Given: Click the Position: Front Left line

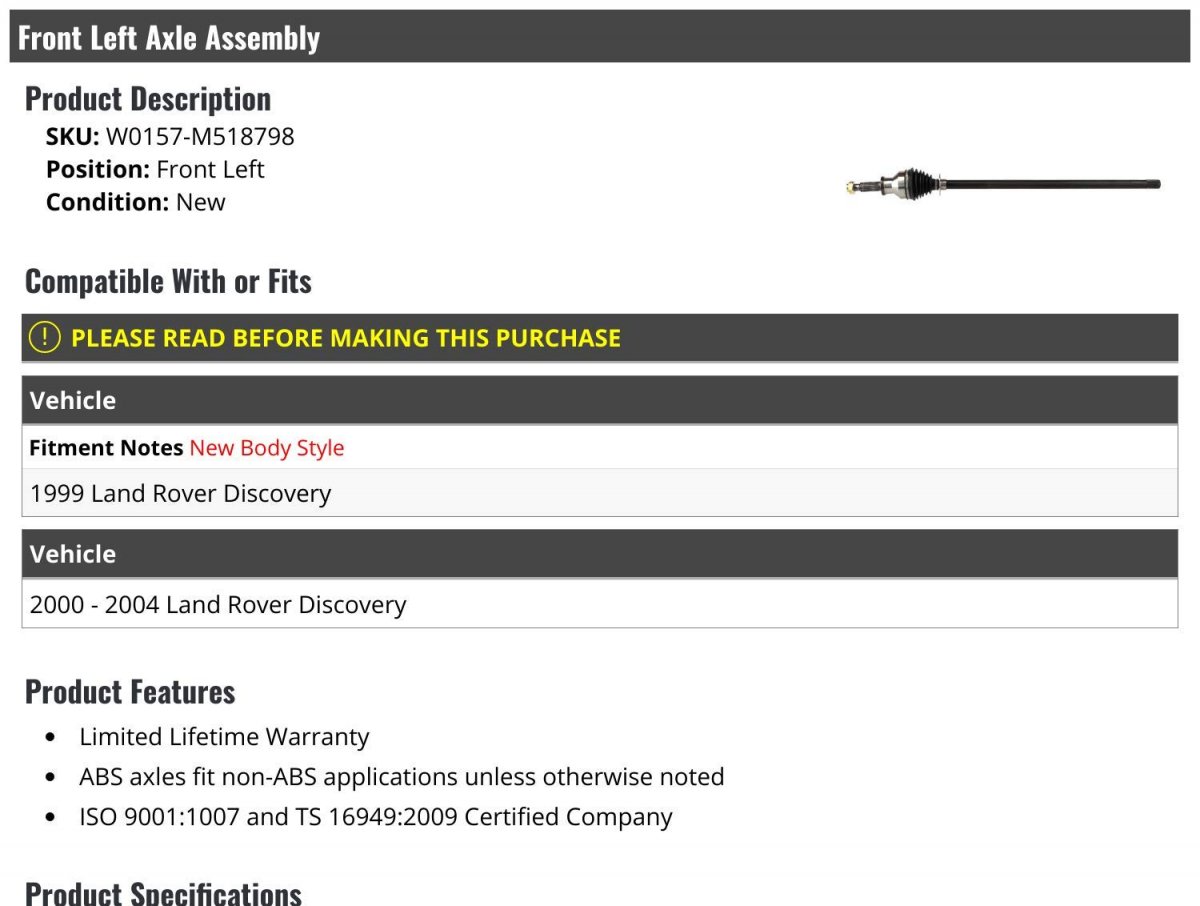Looking at the screenshot, I should 155,169.
